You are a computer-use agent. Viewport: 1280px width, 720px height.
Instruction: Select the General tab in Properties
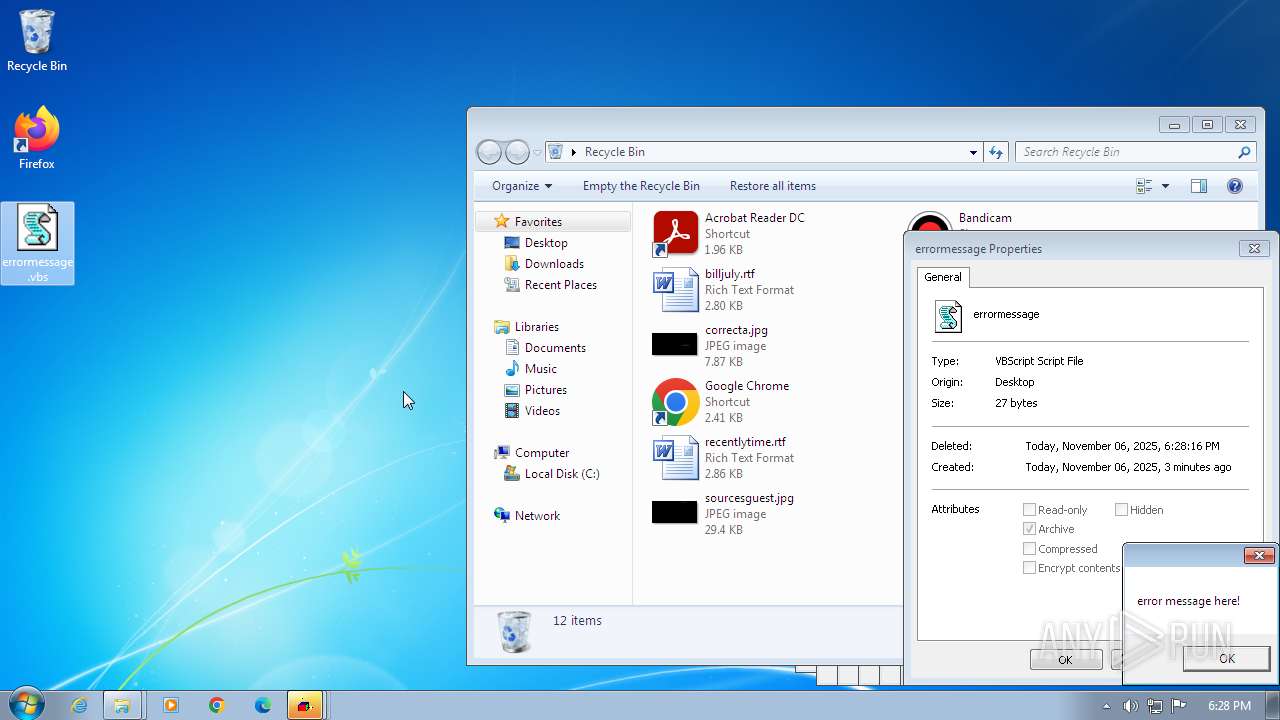tap(942, 277)
